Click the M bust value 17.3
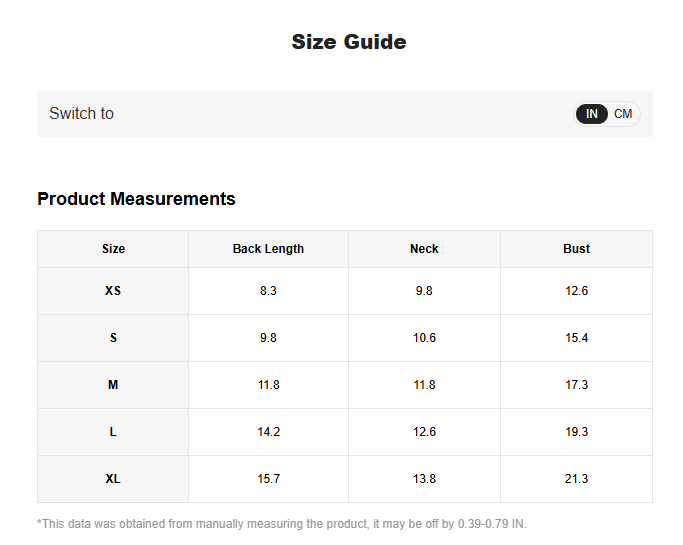 576,385
